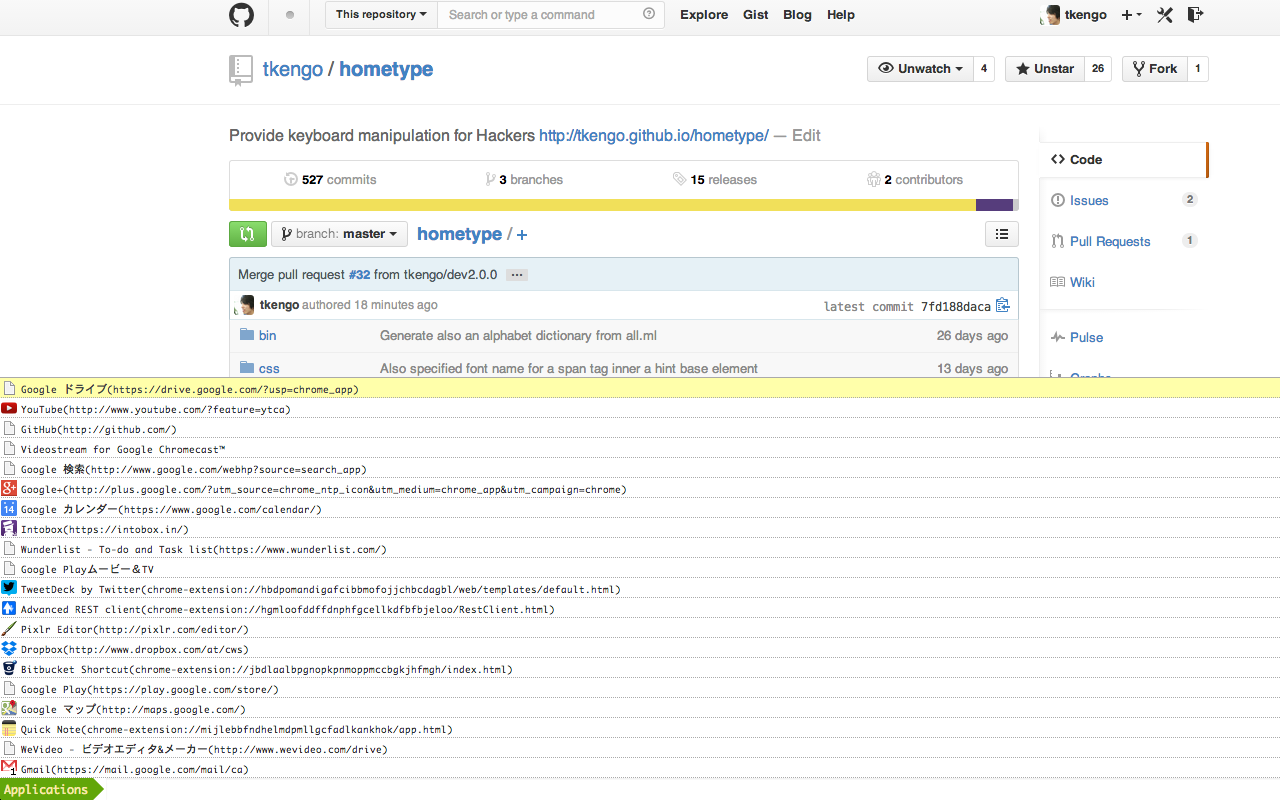Open the Unwatch dropdown button
The width and height of the screenshot is (1280, 800).
click(920, 69)
